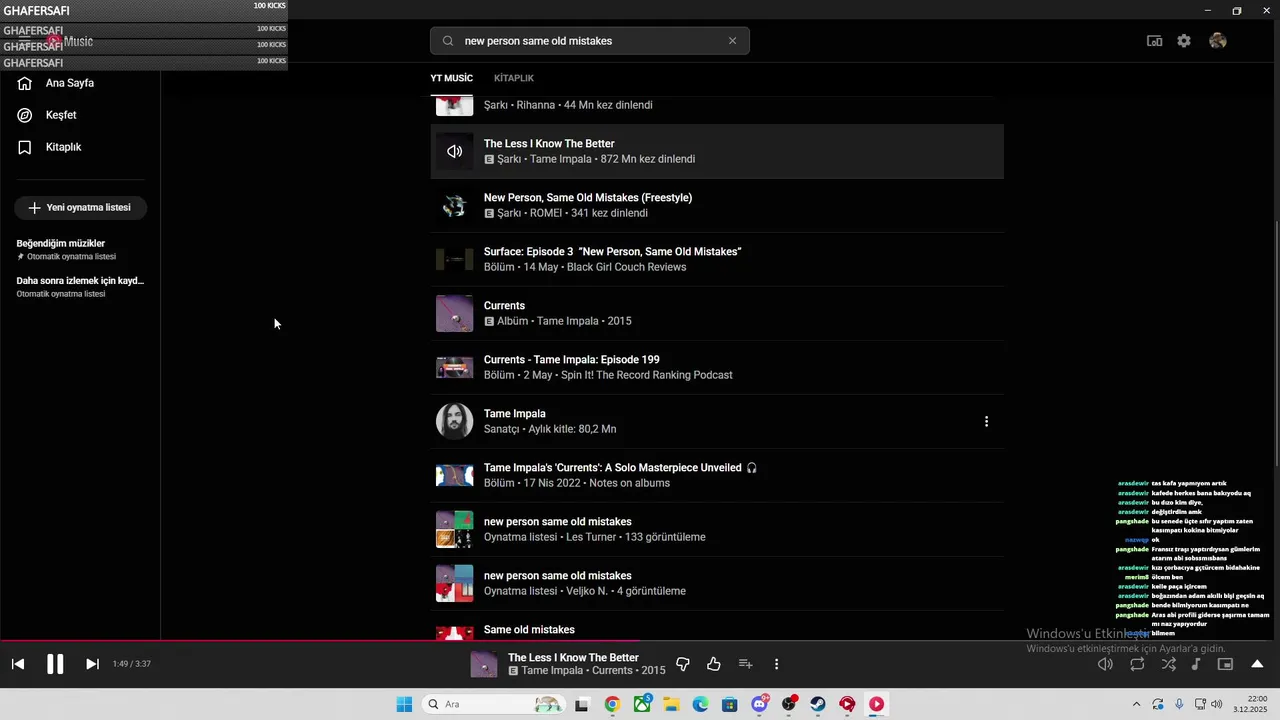Toggle repeat mode in player bar
The height and width of the screenshot is (720, 1280).
click(x=1137, y=664)
